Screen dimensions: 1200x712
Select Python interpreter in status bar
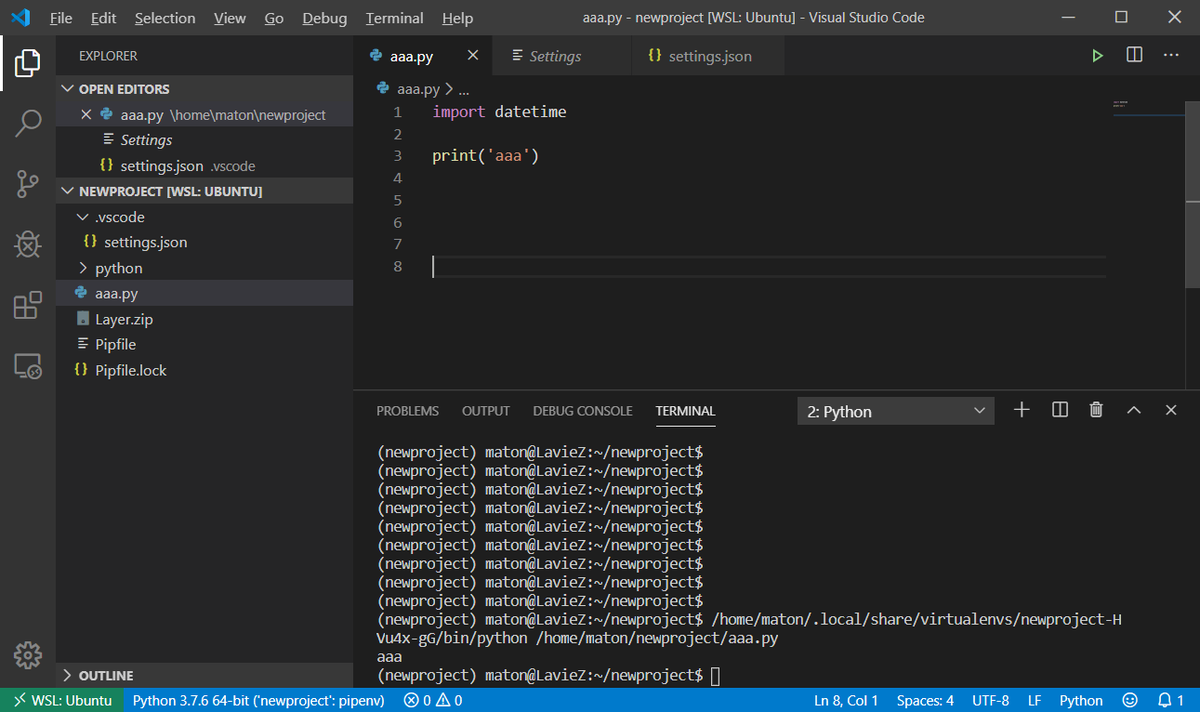click(x=258, y=700)
